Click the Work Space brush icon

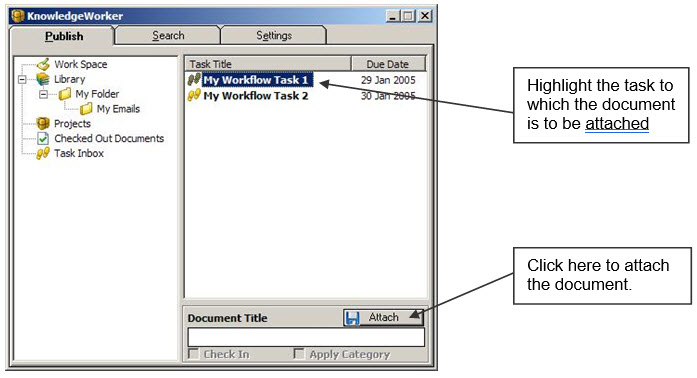coord(43,64)
